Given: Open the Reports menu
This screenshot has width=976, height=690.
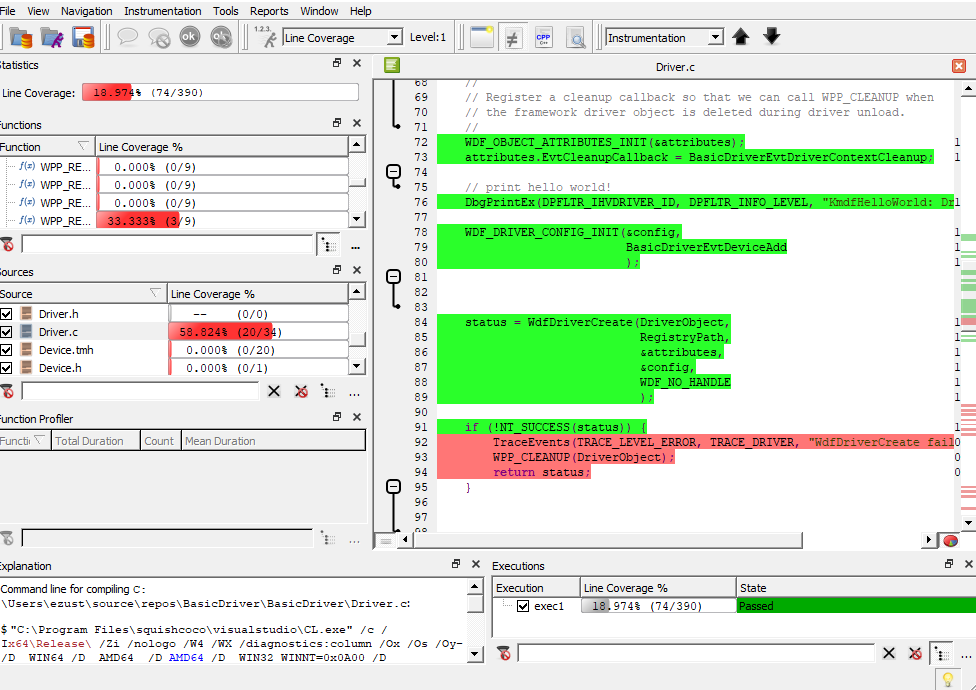Looking at the screenshot, I should 269,11.
